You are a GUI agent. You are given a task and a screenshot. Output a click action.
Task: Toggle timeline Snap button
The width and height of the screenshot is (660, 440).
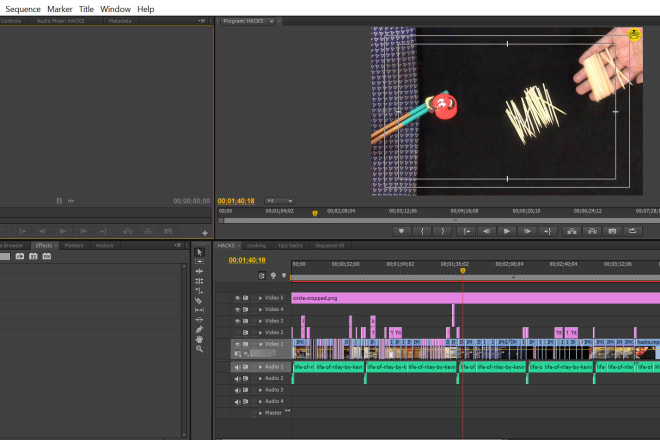262,276
